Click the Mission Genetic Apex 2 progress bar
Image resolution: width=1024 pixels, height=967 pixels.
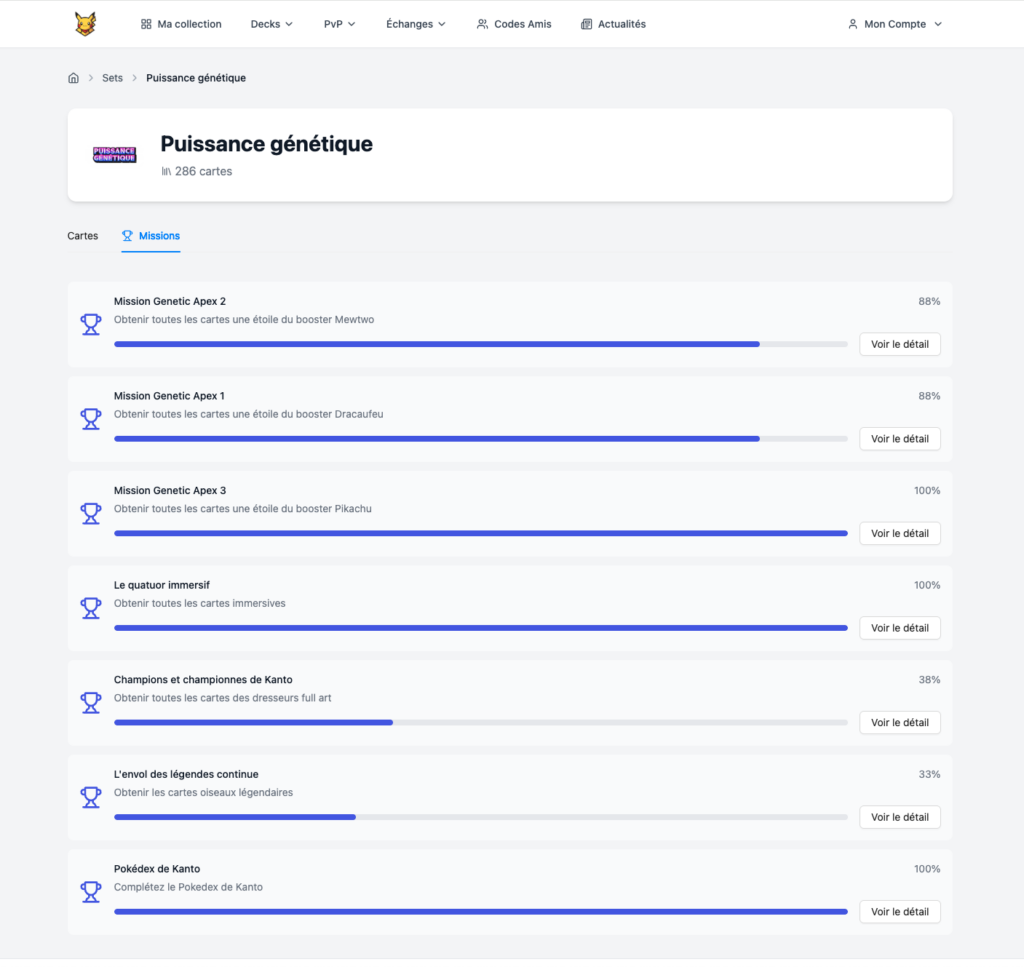(481, 344)
